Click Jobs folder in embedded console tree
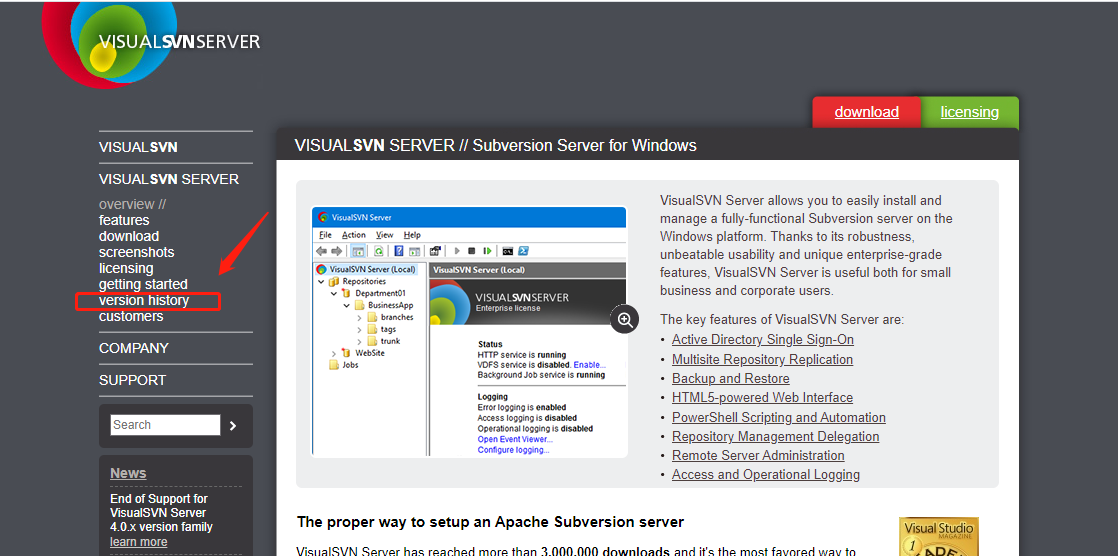Screen dimensions: 1118x556 344,364
